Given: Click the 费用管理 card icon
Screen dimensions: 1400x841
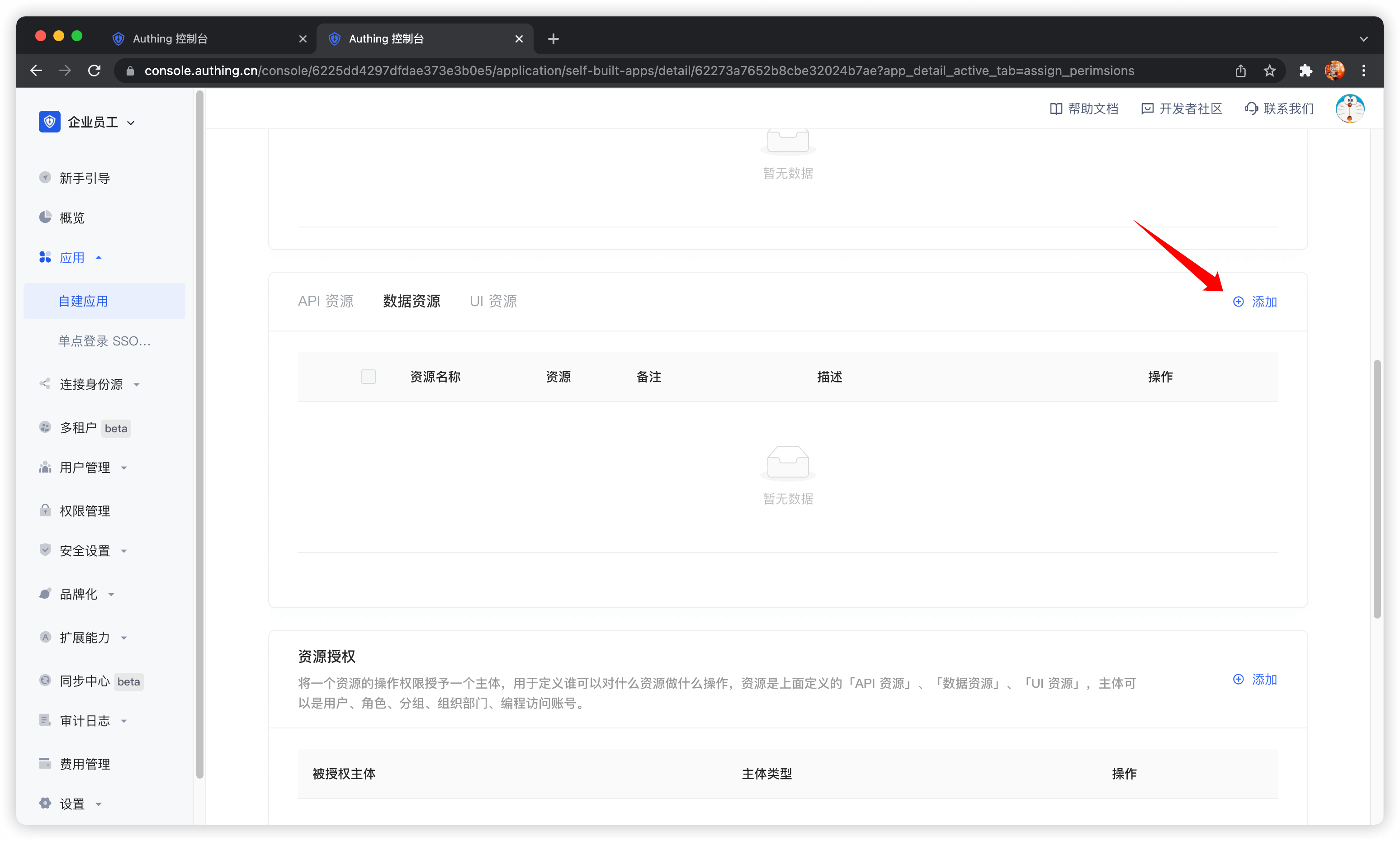Looking at the screenshot, I should (45, 763).
